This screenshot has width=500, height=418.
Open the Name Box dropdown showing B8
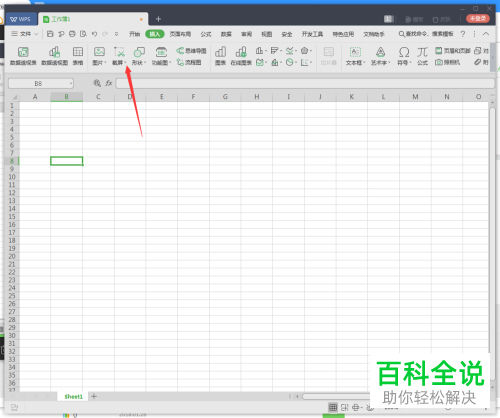click(71, 83)
